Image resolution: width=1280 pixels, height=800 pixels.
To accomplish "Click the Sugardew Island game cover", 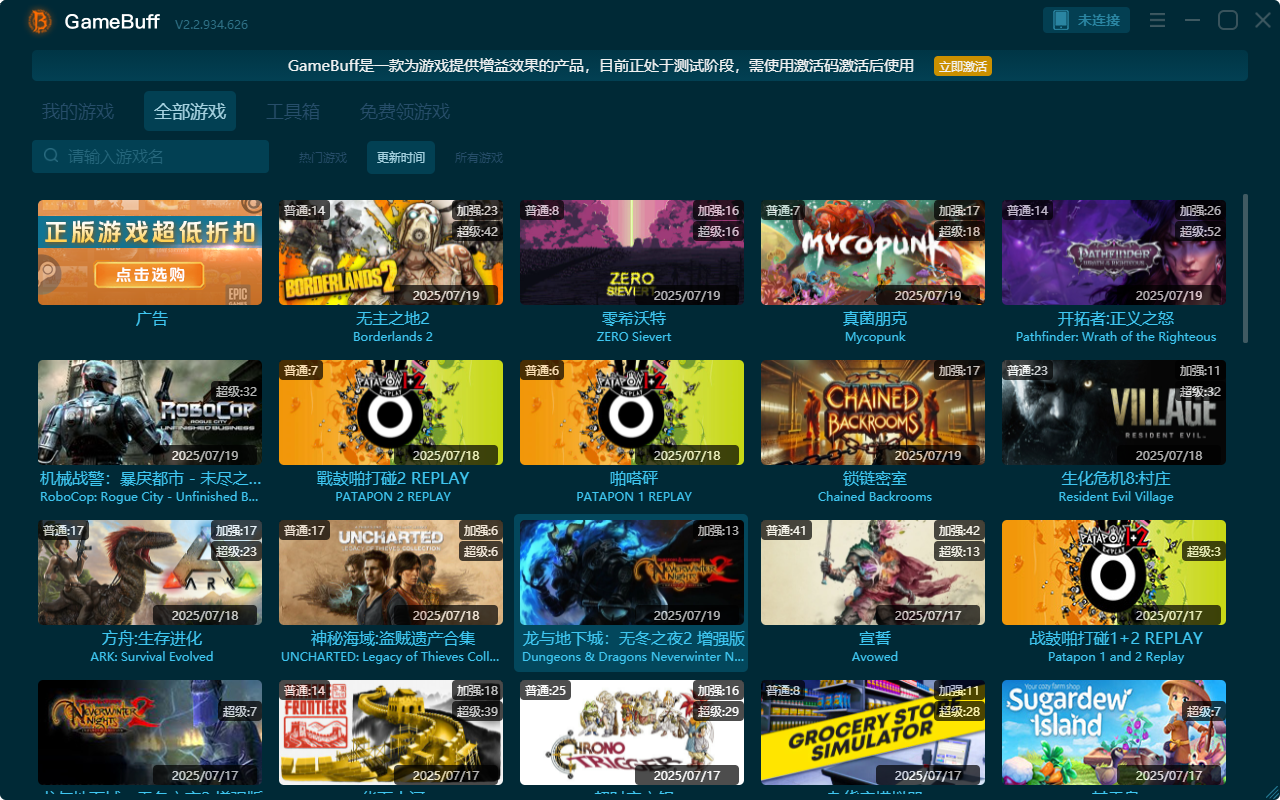I will [x=1113, y=732].
